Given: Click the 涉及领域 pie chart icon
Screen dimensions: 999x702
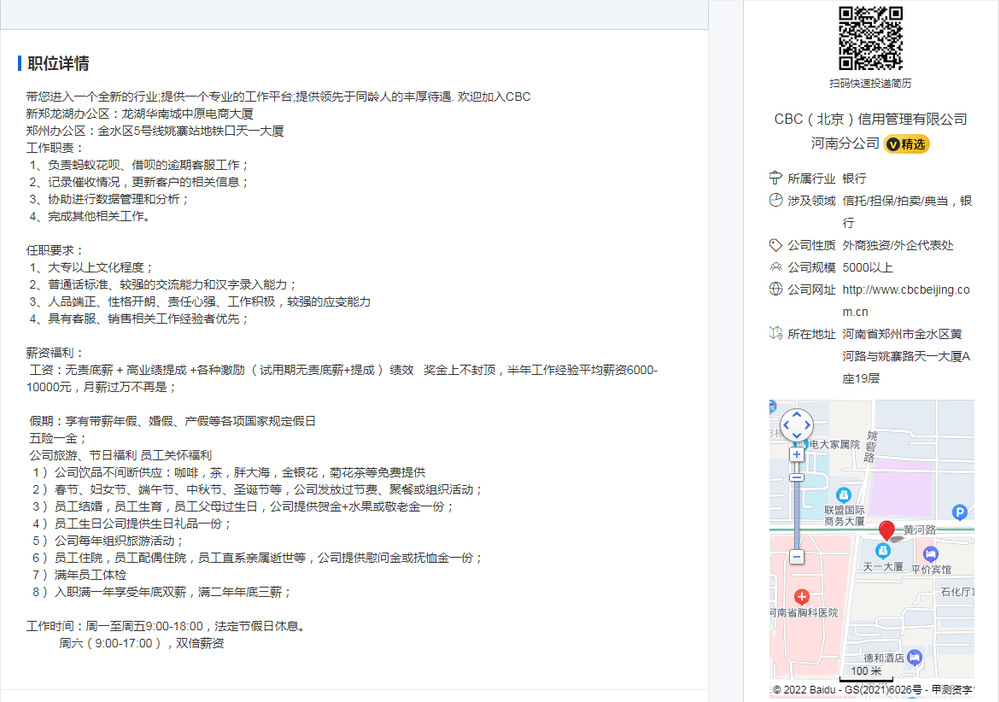Looking at the screenshot, I should (x=775, y=200).
